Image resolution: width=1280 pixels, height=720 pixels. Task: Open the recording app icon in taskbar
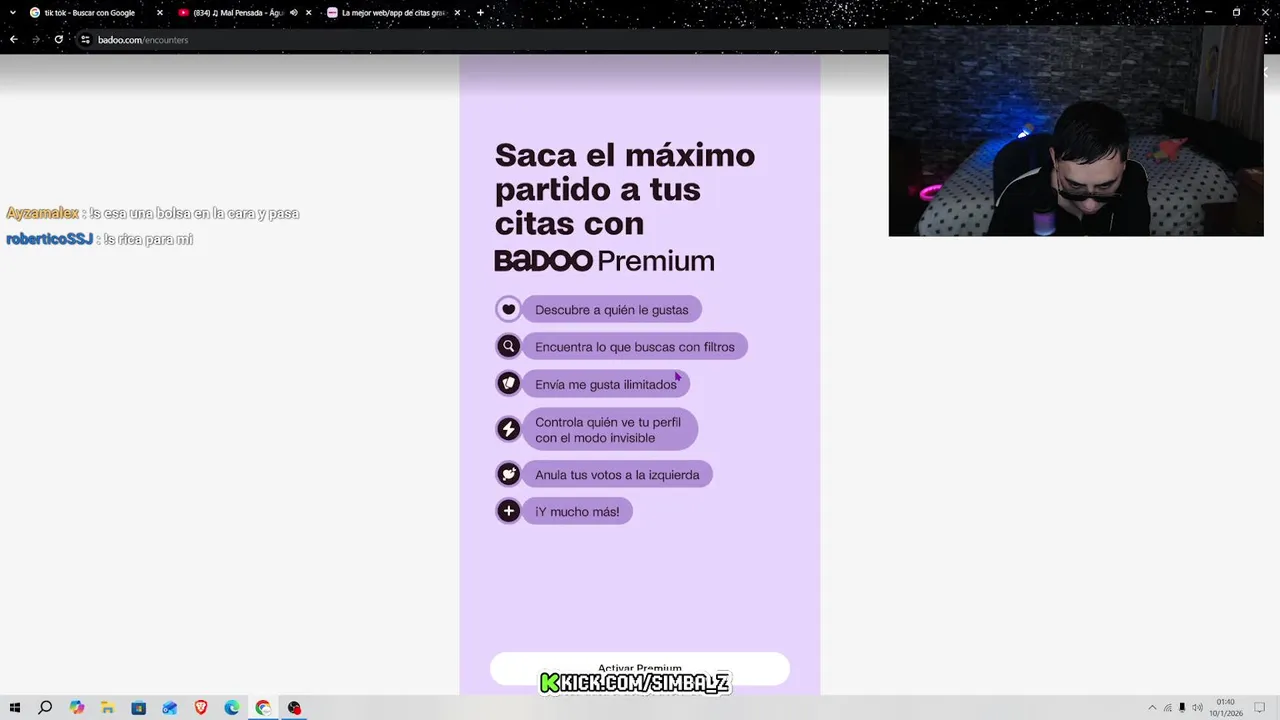pyautogui.click(x=294, y=708)
